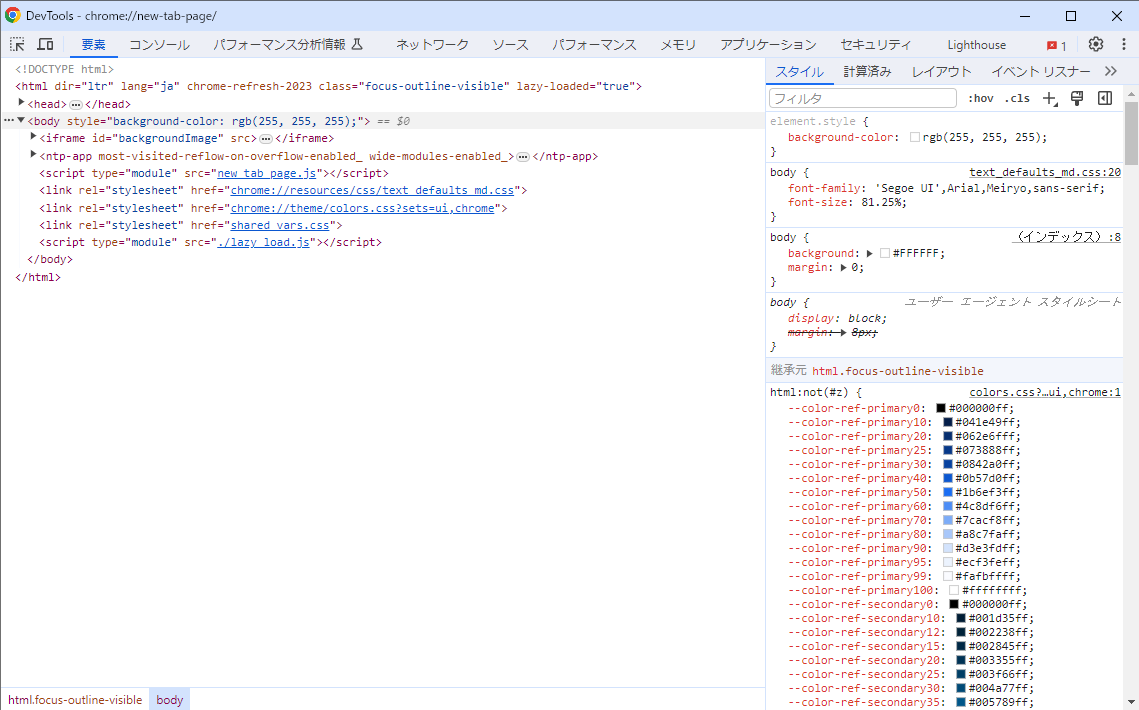Image resolution: width=1139 pixels, height=710 pixels.
Task: Click the --color-ref-primary0 black swatch
Action: point(941,408)
